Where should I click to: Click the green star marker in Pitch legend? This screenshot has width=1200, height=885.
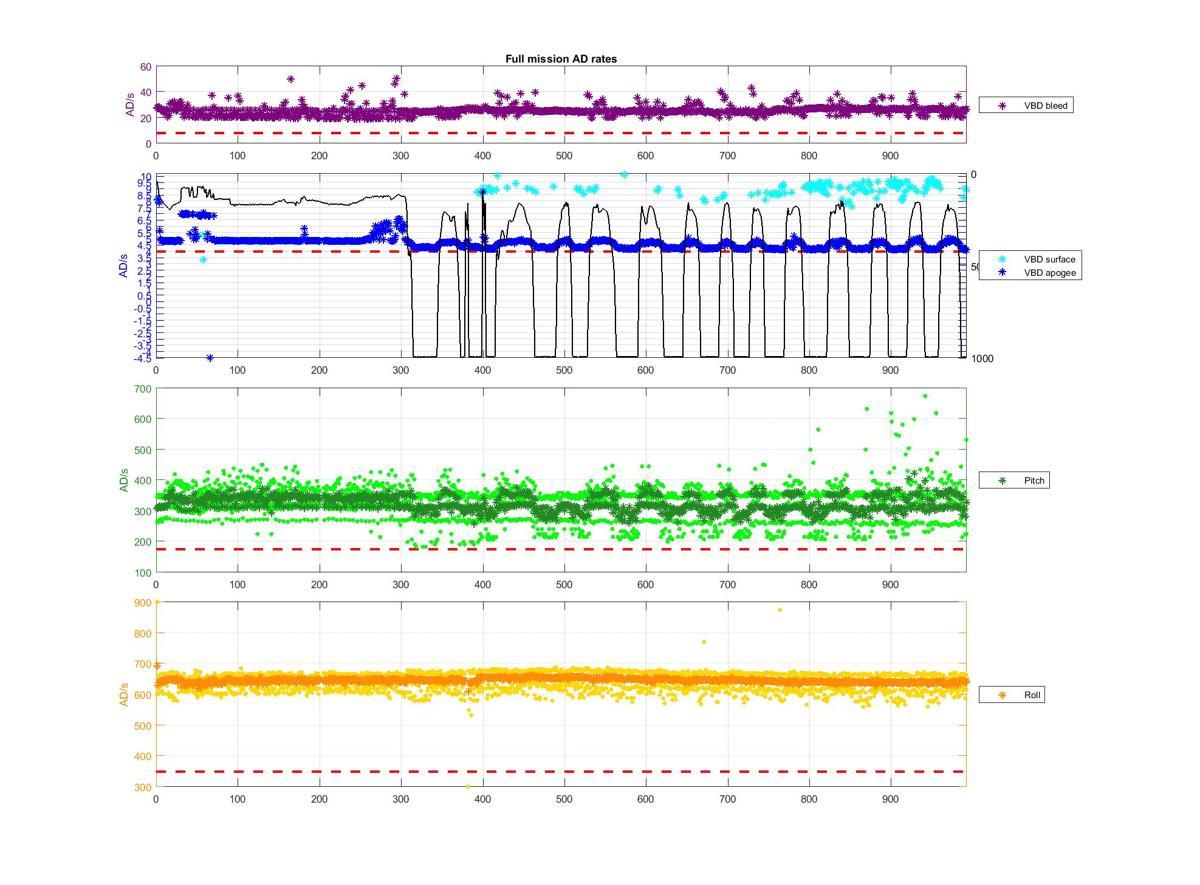pos(1002,481)
